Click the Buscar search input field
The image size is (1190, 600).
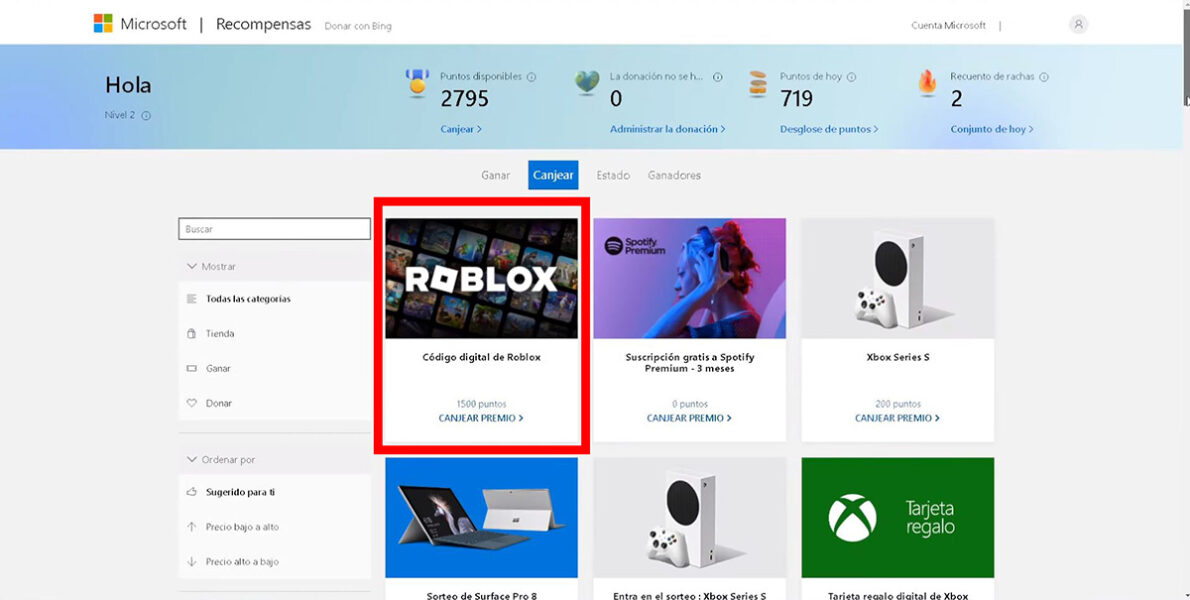(274, 228)
